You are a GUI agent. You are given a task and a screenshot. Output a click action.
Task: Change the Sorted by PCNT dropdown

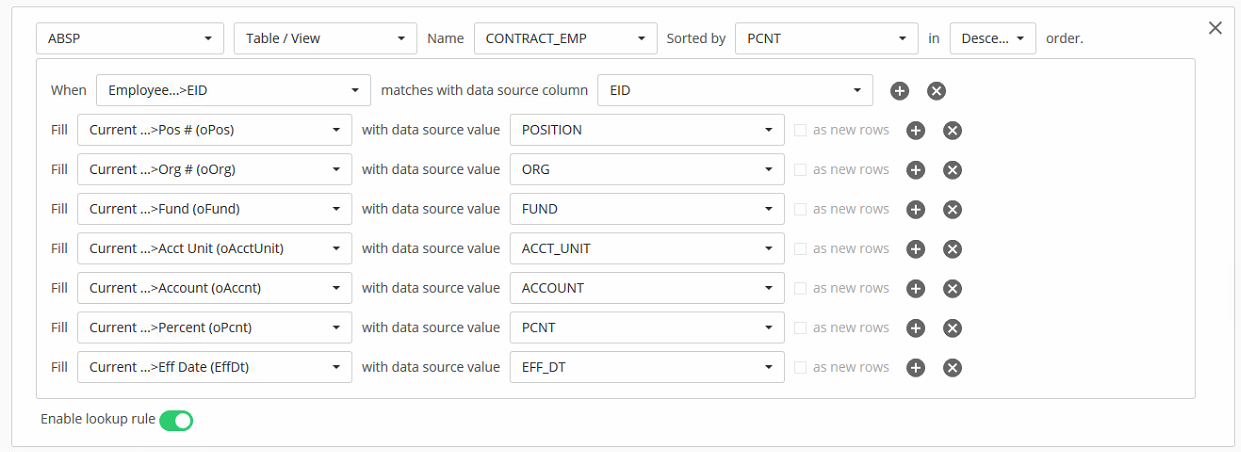(x=826, y=39)
